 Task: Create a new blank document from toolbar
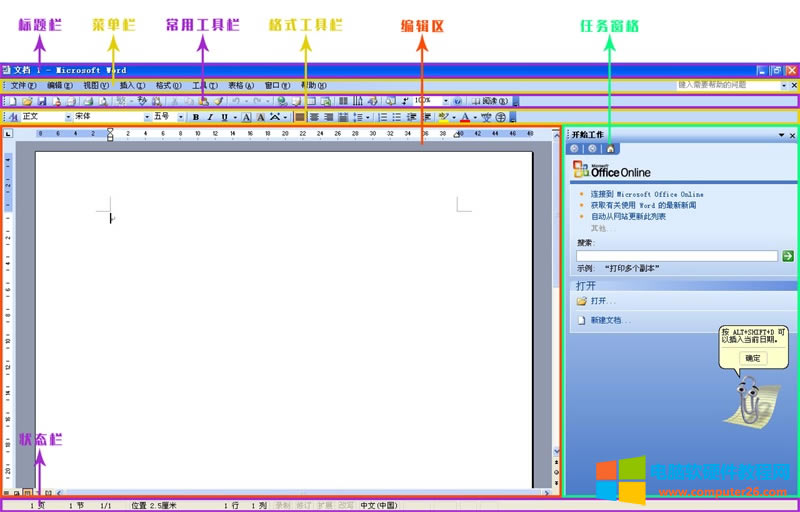(12, 101)
